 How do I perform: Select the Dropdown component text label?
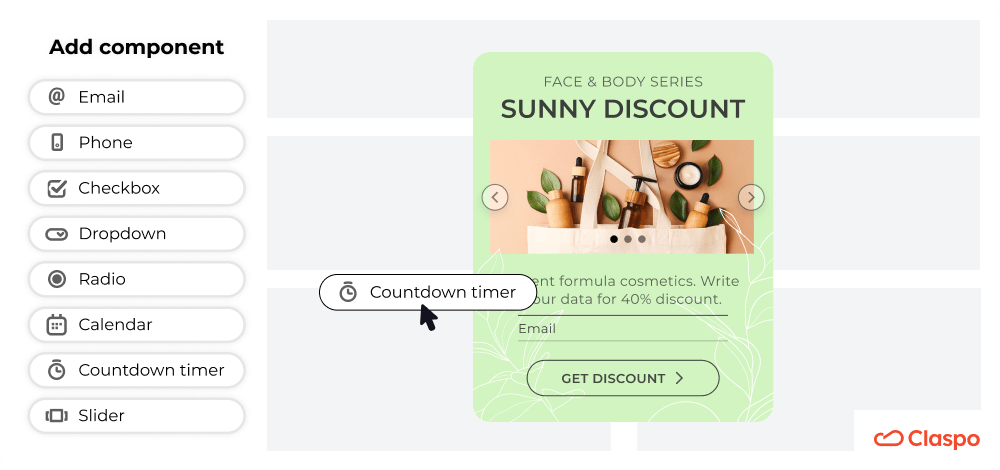[x=122, y=234]
